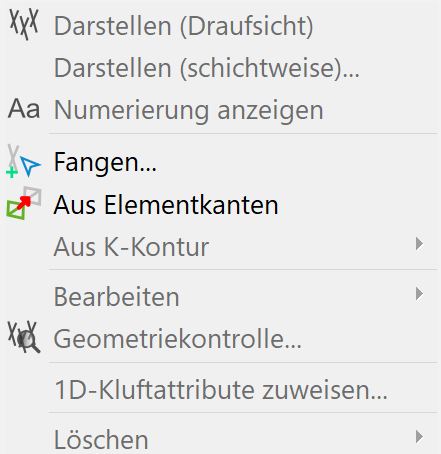This screenshot has height=454, width=441.
Task: Click the Darstellen (Draufsicht) icon
Action: 24,25
